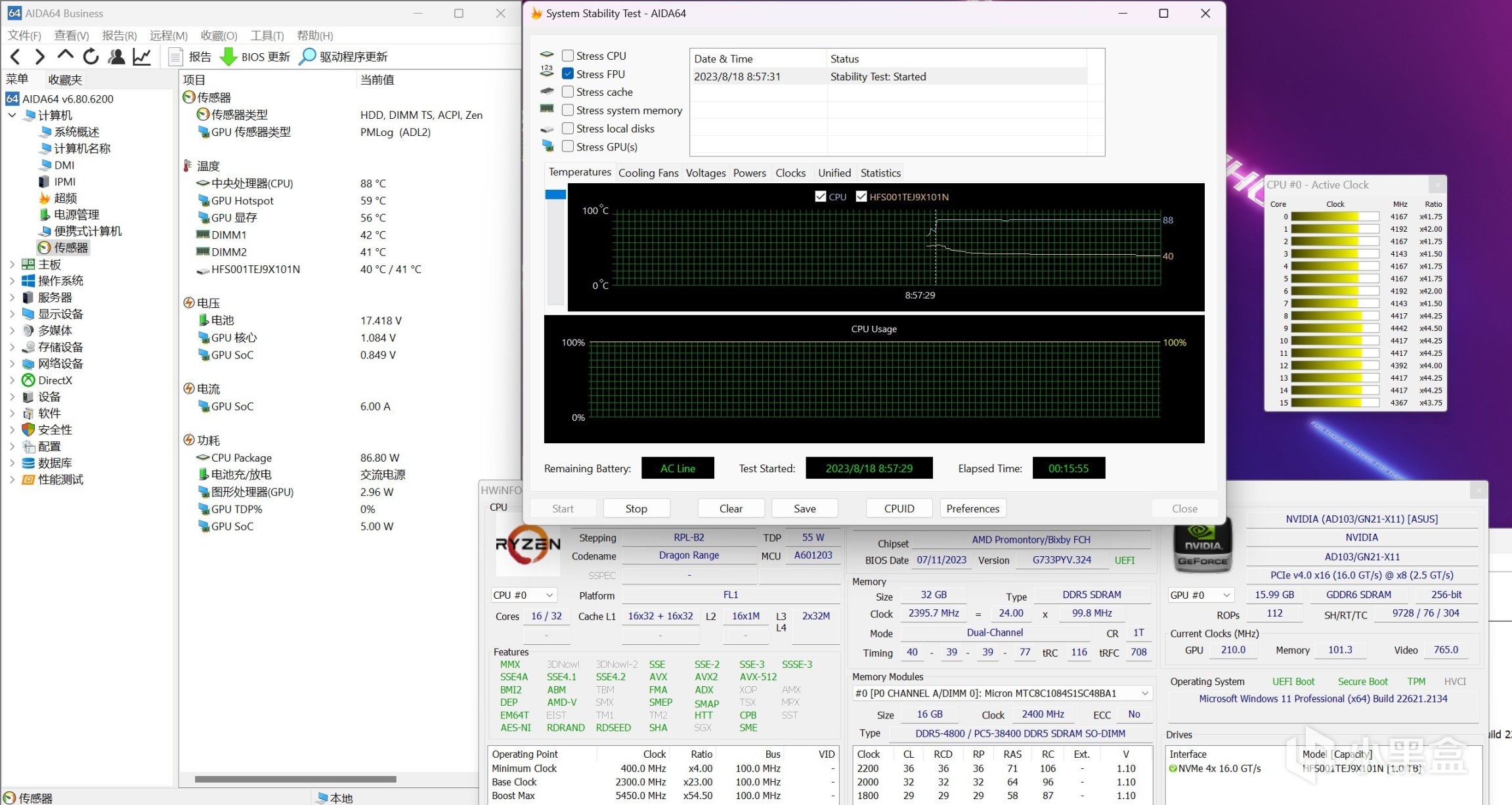
Task: Click the 驱动程序更新 magnifier icon
Action: [x=307, y=57]
